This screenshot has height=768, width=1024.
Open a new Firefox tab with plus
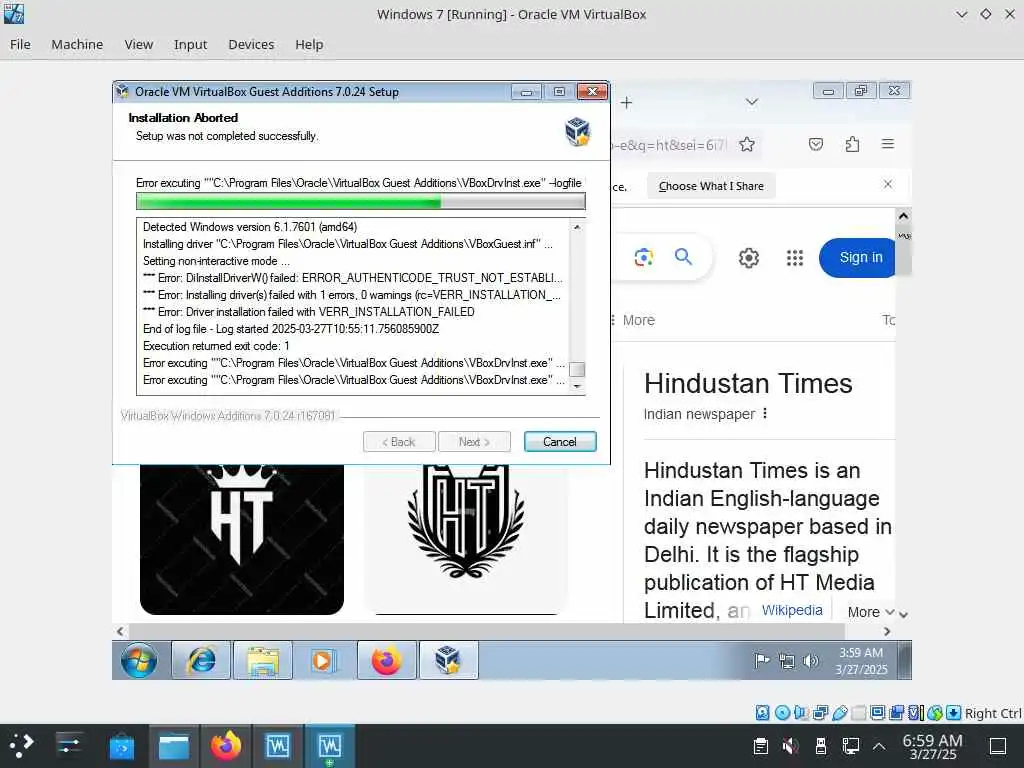click(626, 103)
